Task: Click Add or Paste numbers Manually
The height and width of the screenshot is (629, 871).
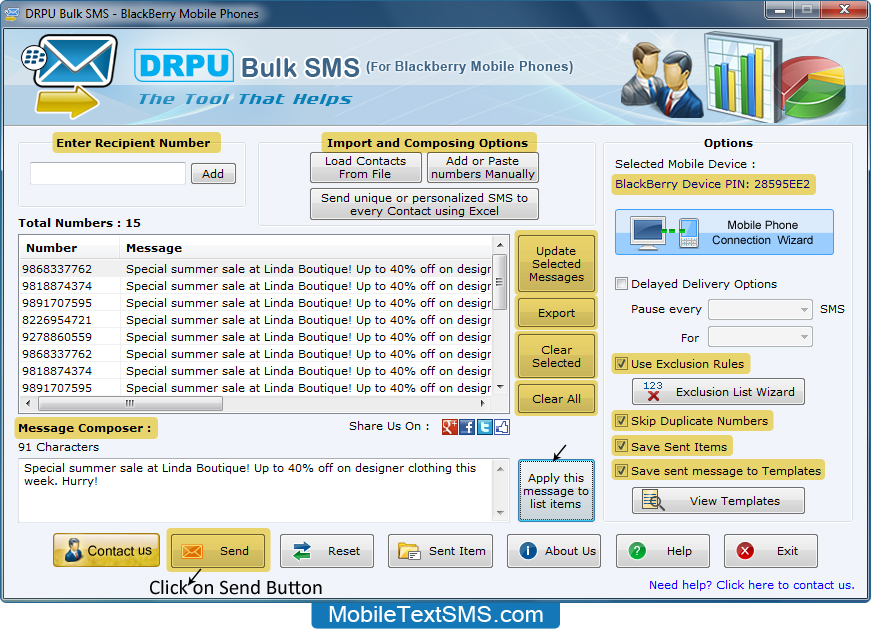Action: coord(483,167)
